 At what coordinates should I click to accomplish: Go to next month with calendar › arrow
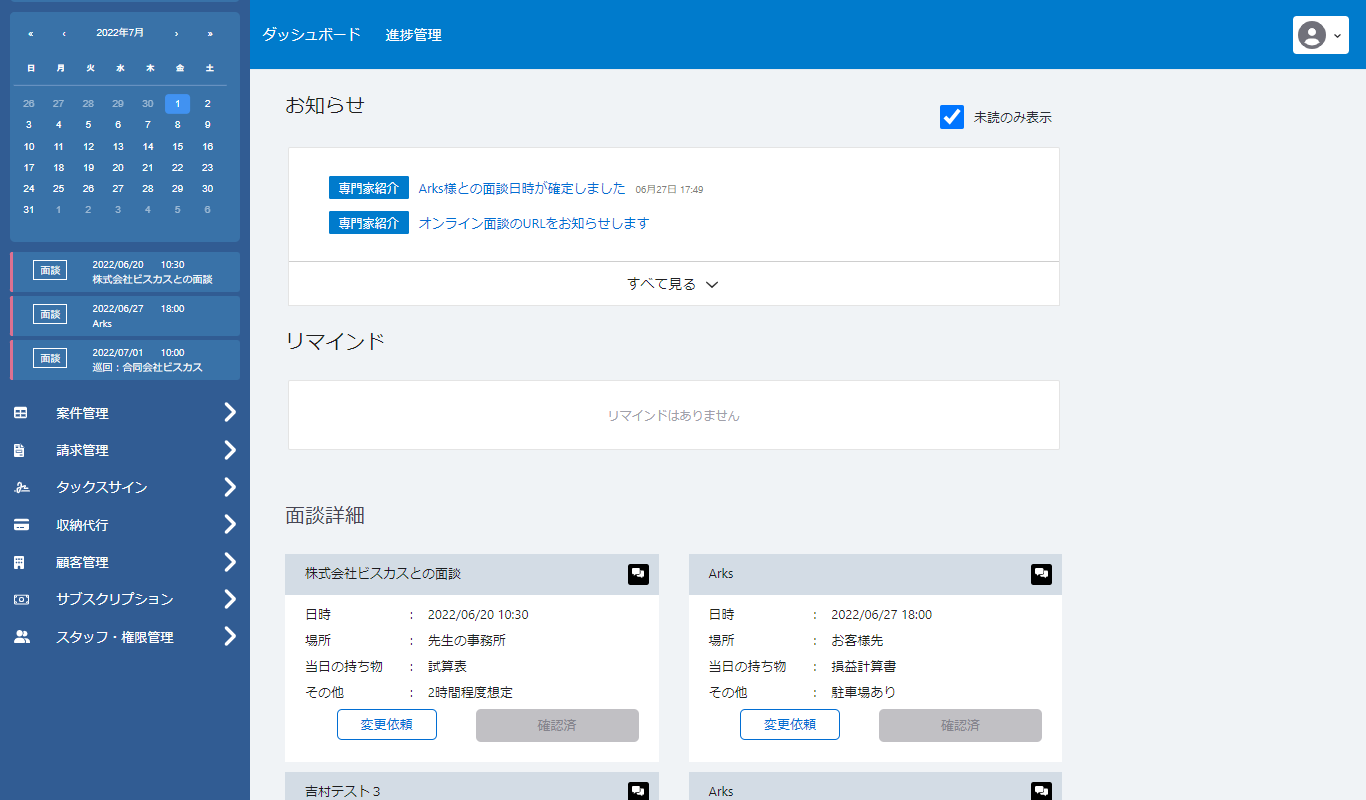pos(178,32)
